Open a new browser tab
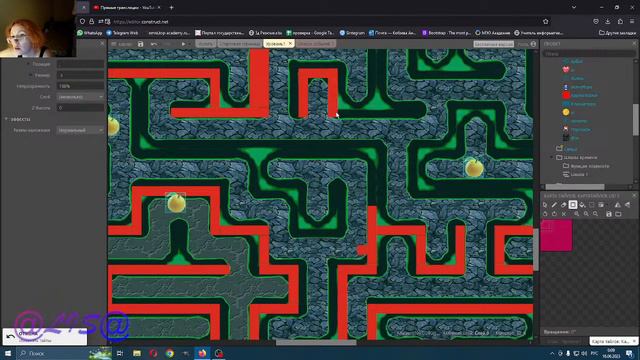This screenshot has height=360, width=640. [x=171, y=7]
